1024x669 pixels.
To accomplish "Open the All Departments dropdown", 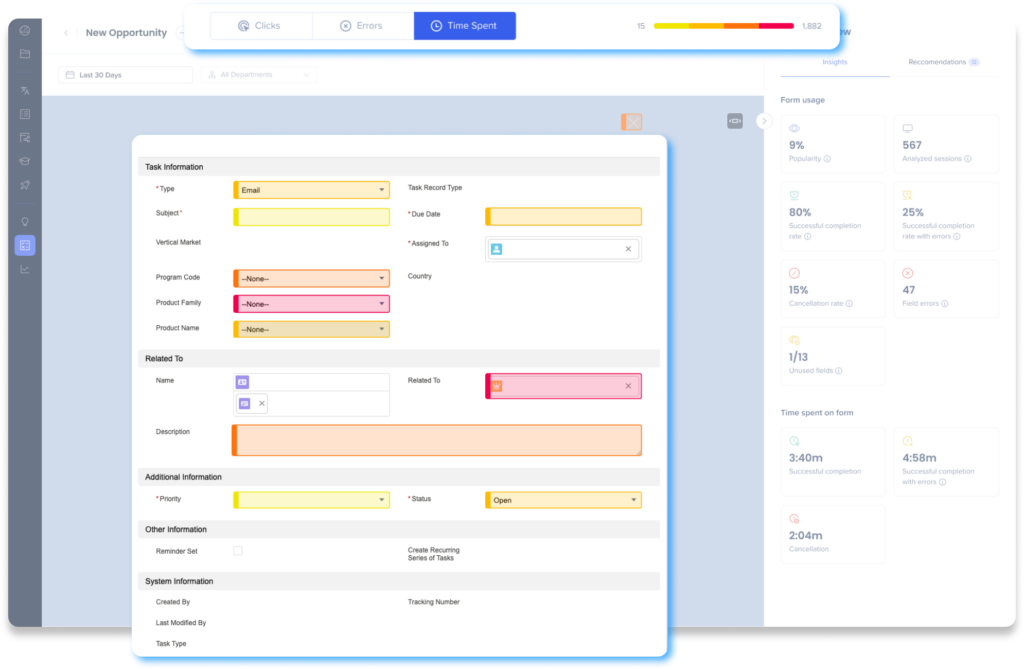I will [x=259, y=75].
